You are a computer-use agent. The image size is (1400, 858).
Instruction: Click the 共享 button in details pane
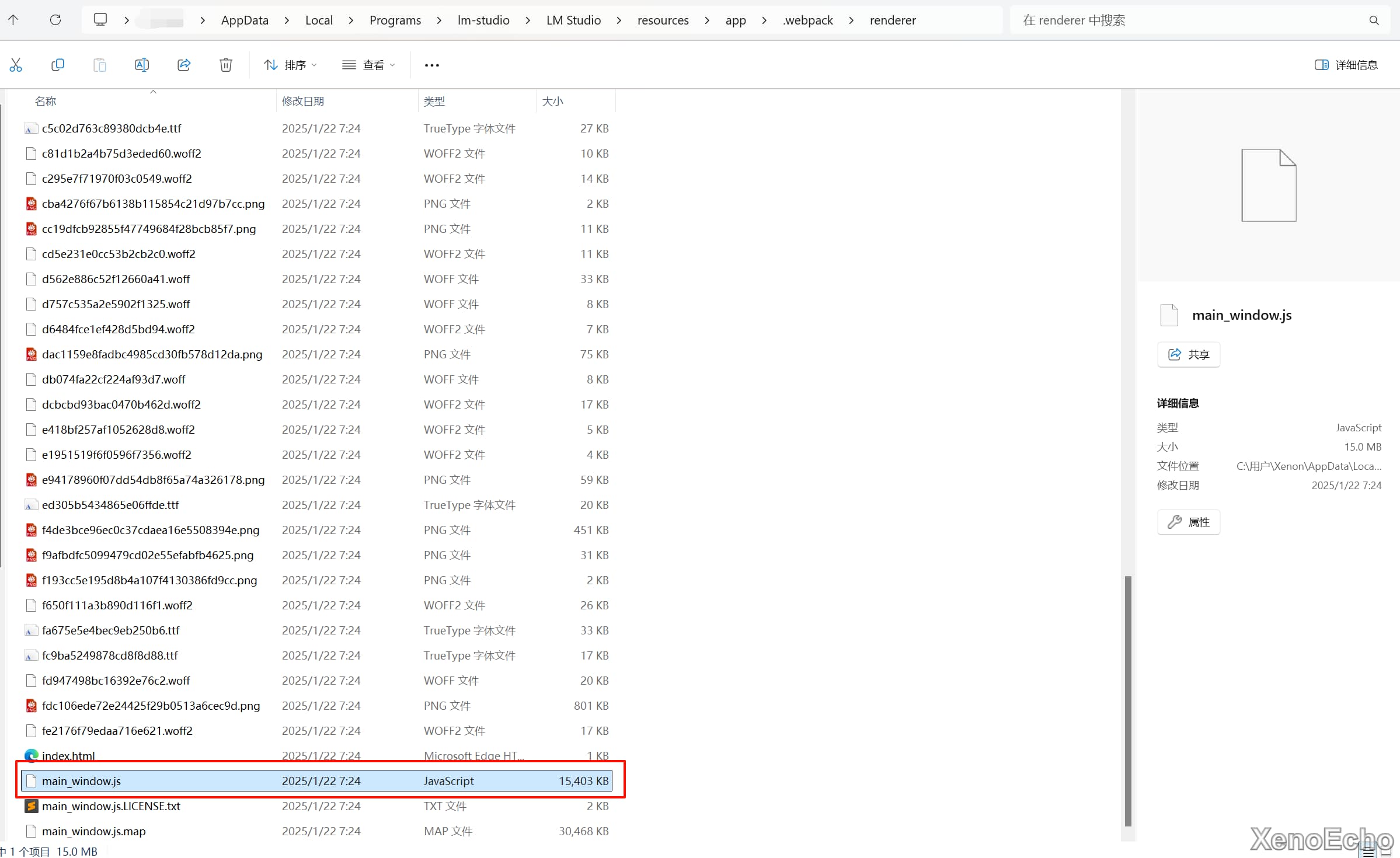[x=1189, y=354]
